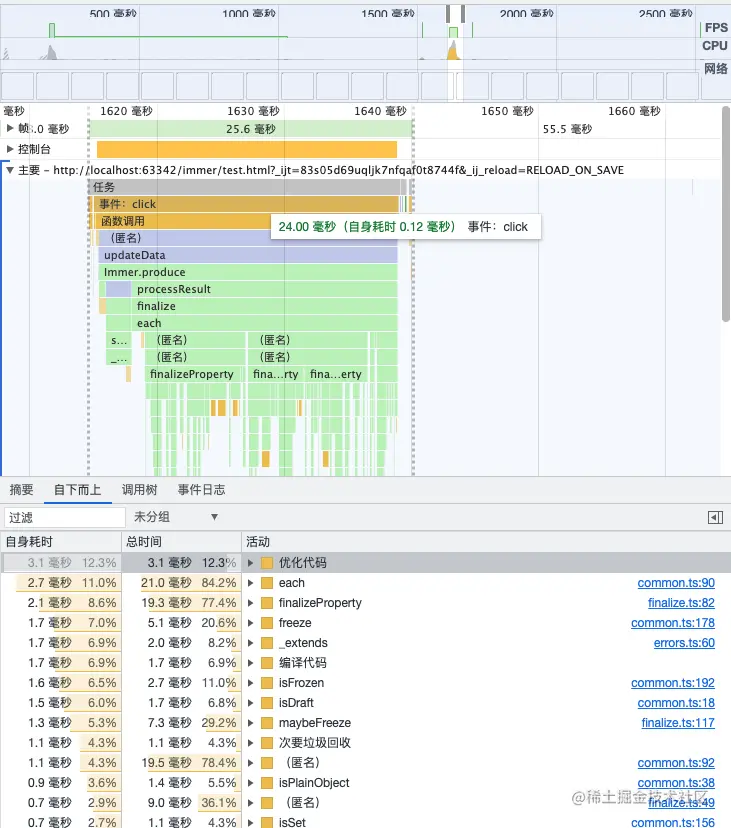Click the orange 控制台 track bar
Image resolution: width=731 pixels, height=828 pixels.
[247, 149]
